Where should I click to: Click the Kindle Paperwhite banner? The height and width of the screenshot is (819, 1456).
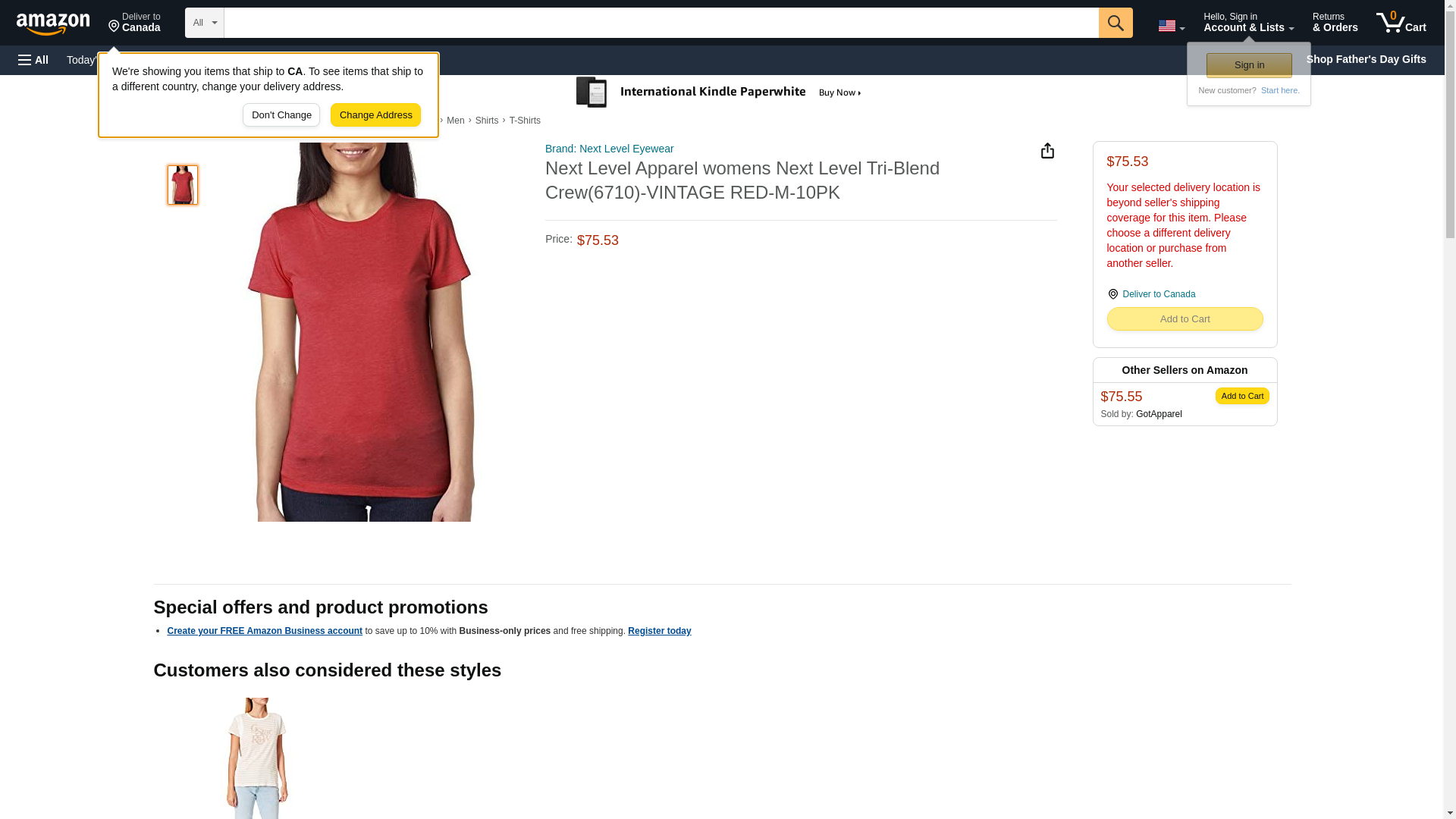point(719,93)
